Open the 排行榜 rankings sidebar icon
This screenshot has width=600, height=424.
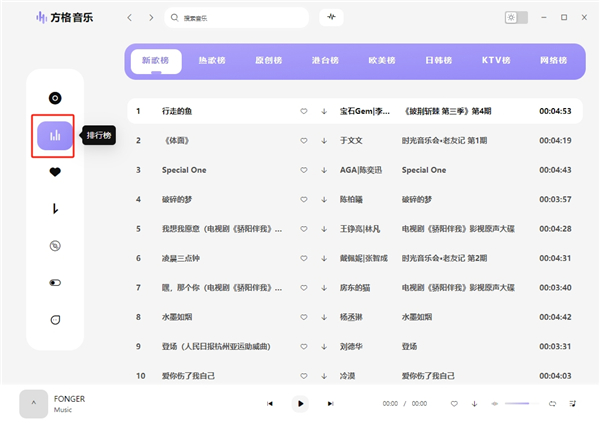[x=55, y=135]
